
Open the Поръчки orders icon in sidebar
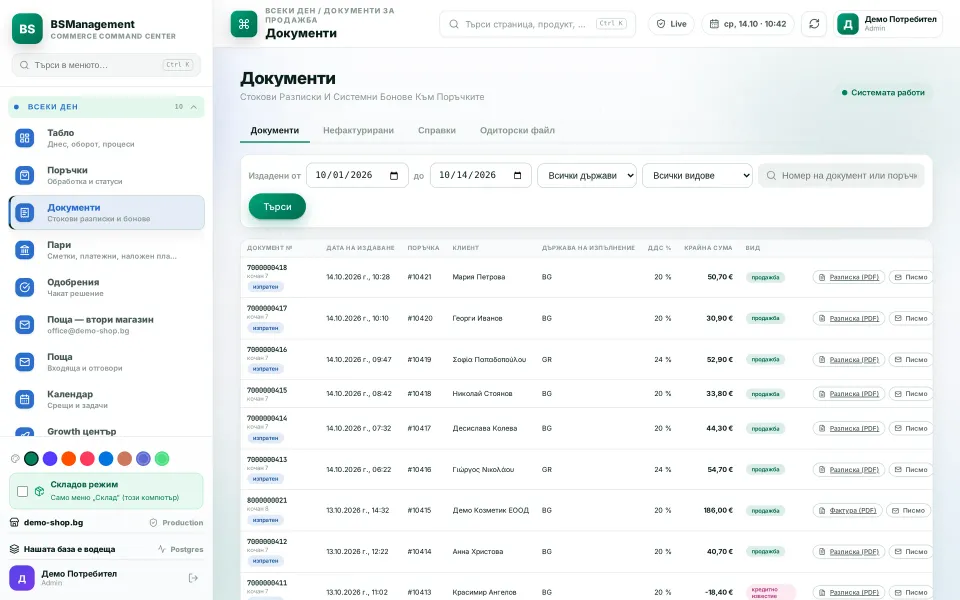tap(24, 175)
